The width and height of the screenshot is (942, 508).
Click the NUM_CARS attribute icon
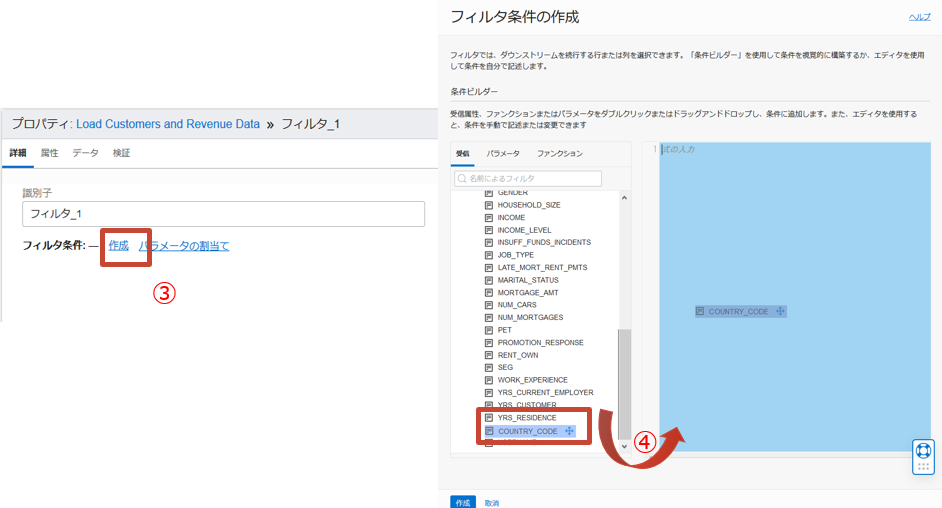point(489,305)
